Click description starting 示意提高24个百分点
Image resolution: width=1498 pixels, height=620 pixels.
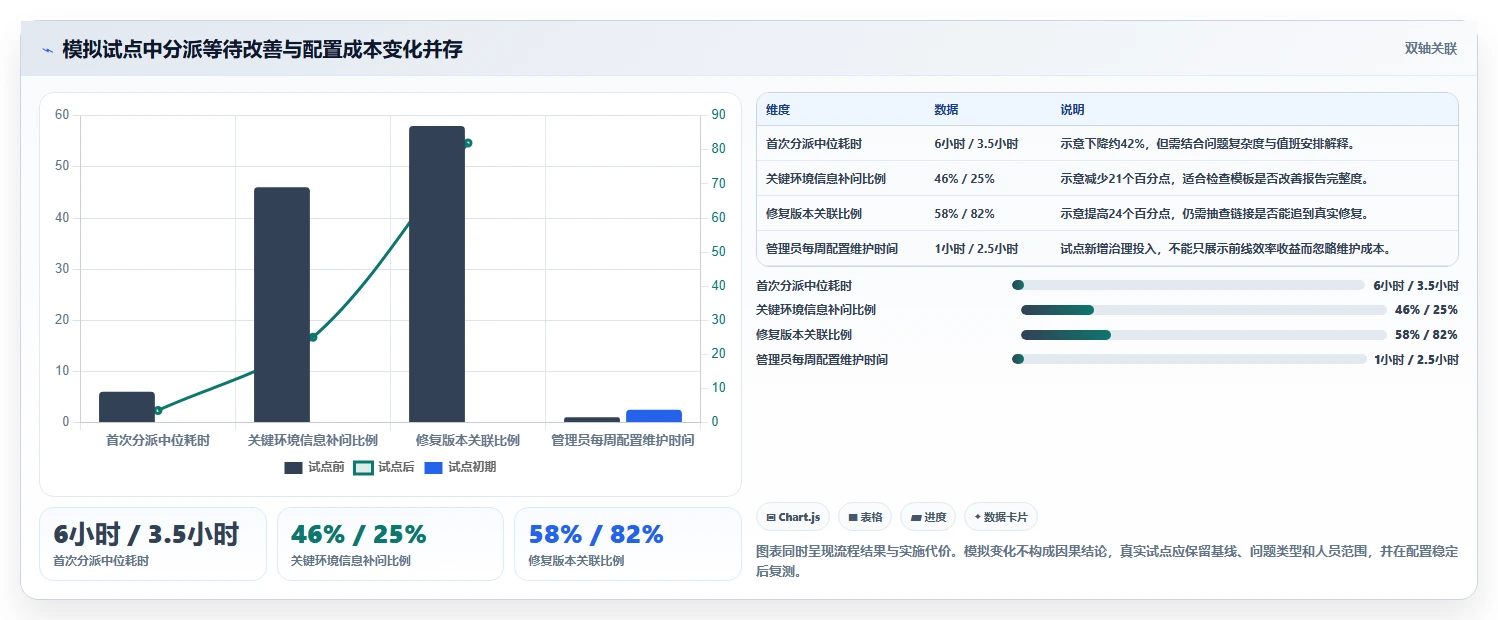coord(1214,214)
